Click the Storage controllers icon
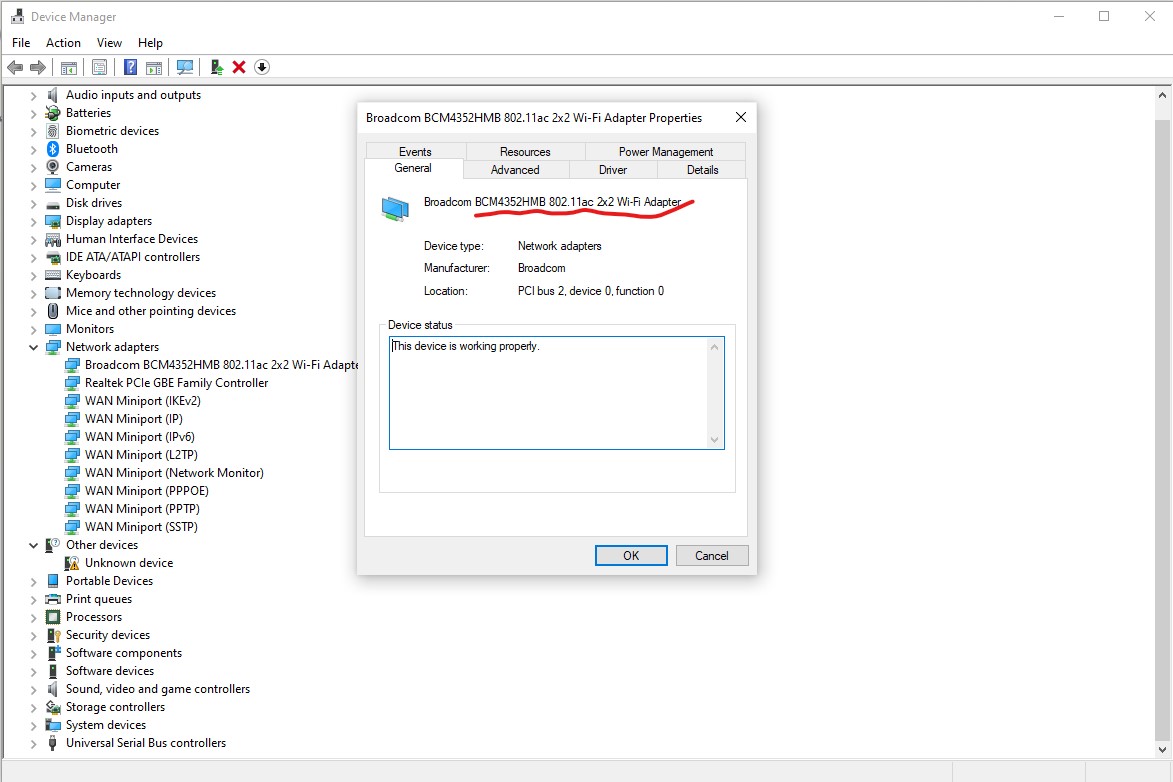This screenshot has height=782, width=1173. [x=53, y=707]
